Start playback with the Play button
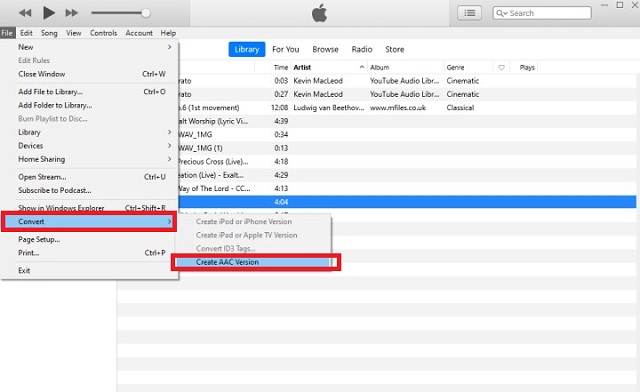Viewport: 640px width, 392px height. pyautogui.click(x=49, y=13)
